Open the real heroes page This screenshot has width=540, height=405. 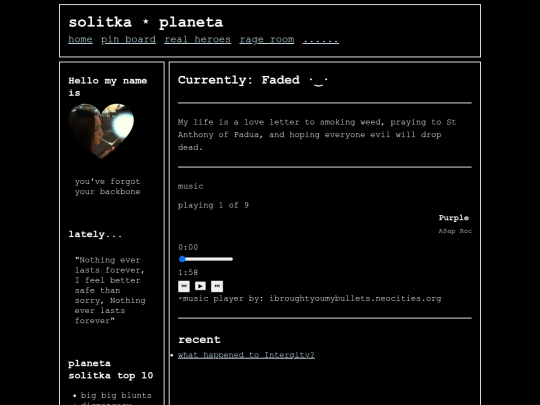tap(197, 39)
